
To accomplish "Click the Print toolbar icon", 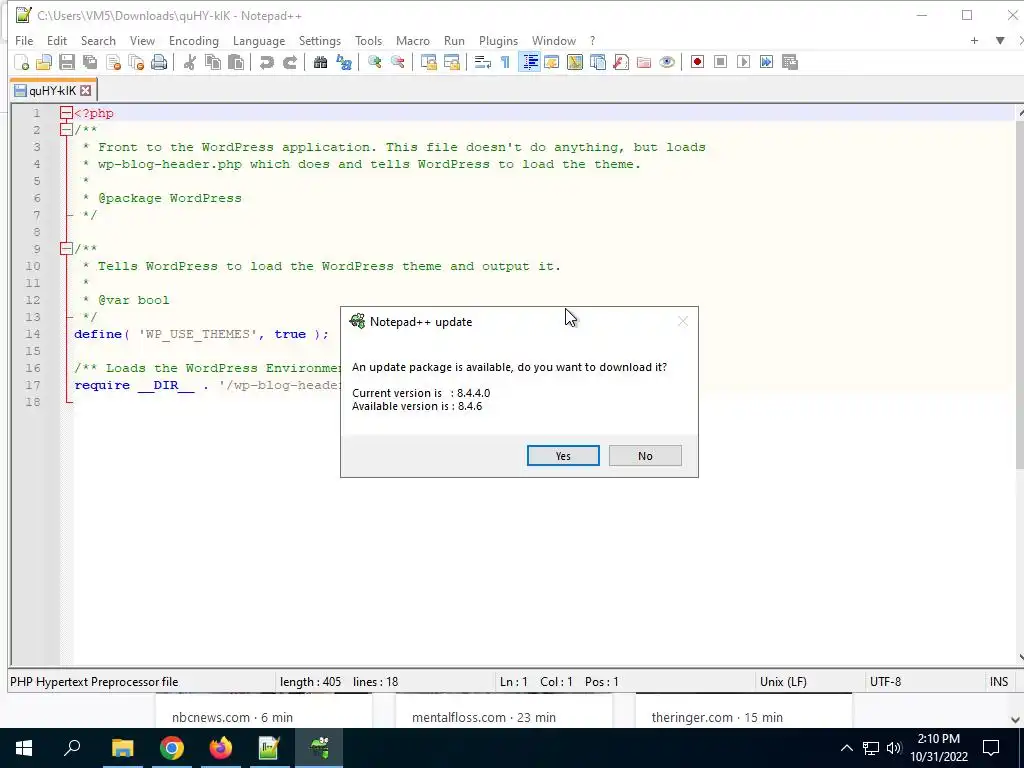I will point(159,63).
